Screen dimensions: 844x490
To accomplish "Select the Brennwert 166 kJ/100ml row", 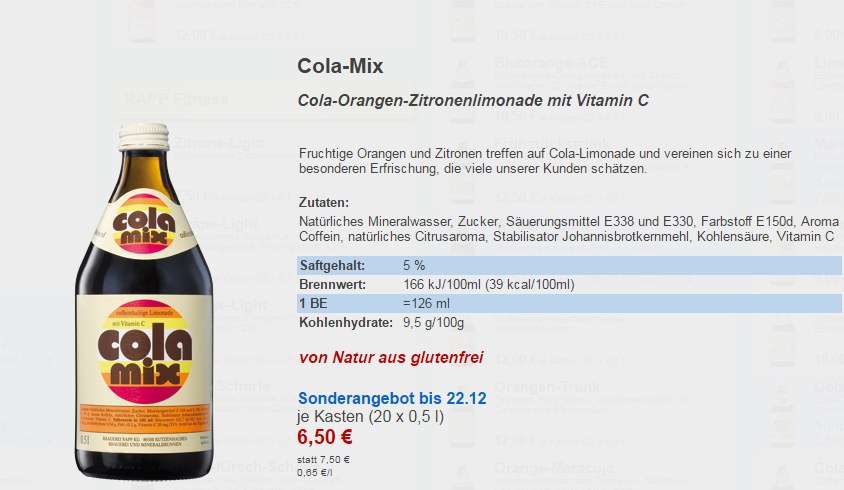I will 569,284.
